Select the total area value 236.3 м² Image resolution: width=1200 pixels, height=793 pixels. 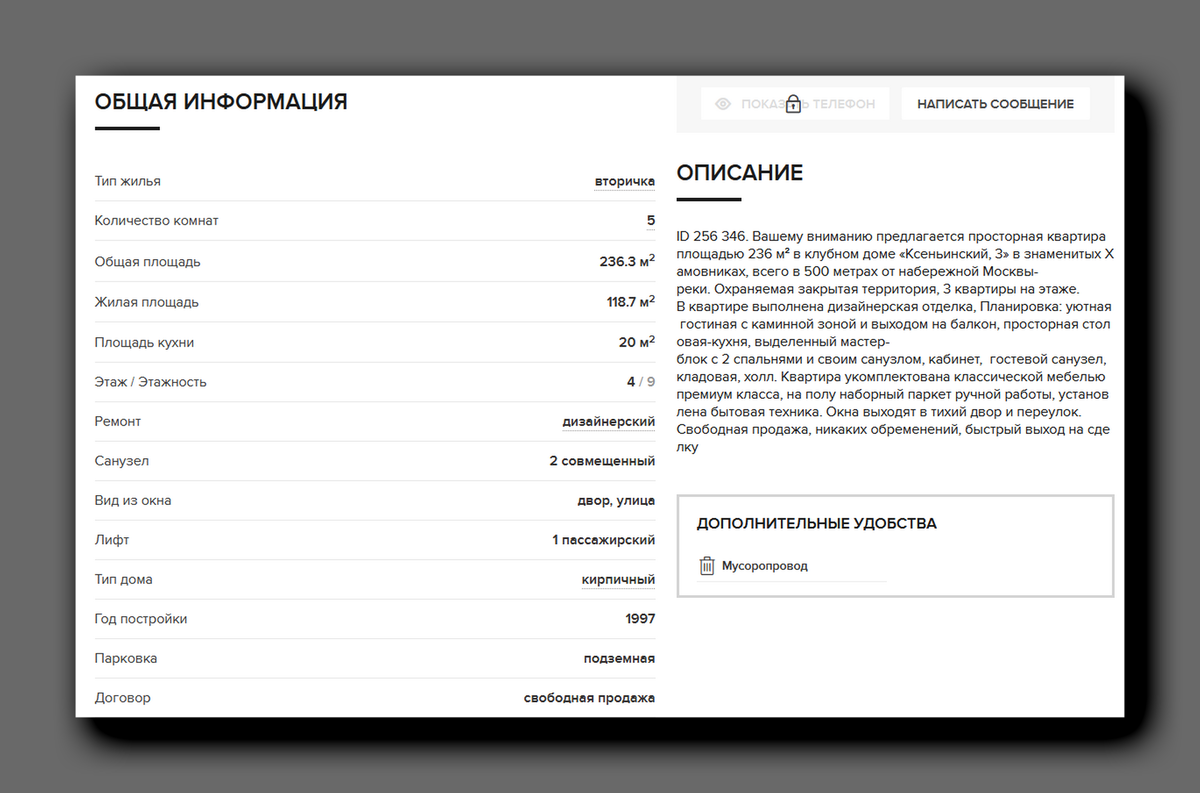click(627, 261)
